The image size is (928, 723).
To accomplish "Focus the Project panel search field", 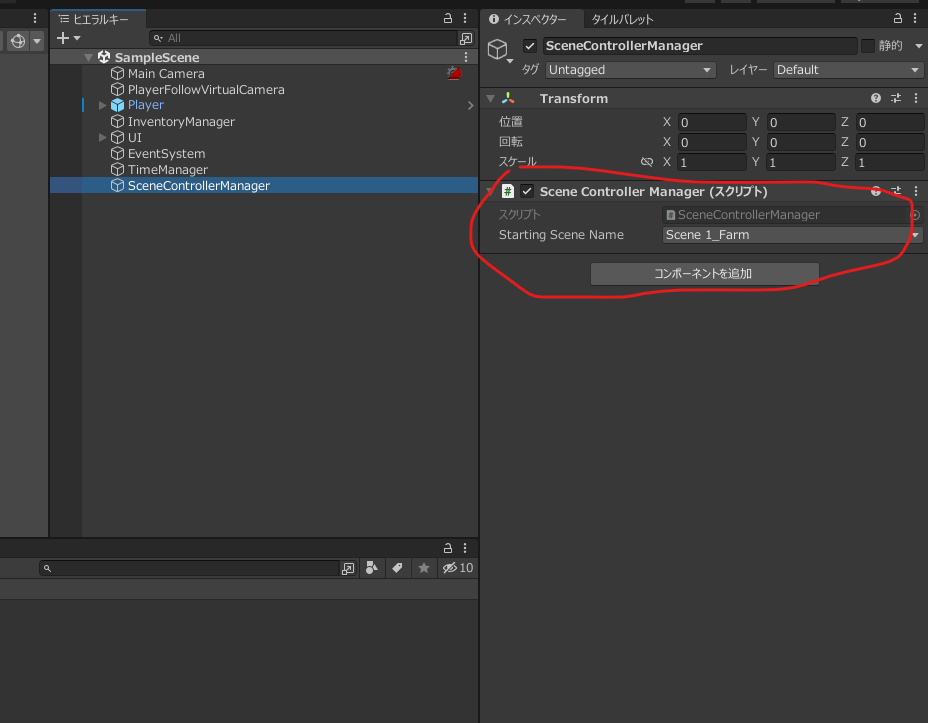I will tap(189, 568).
